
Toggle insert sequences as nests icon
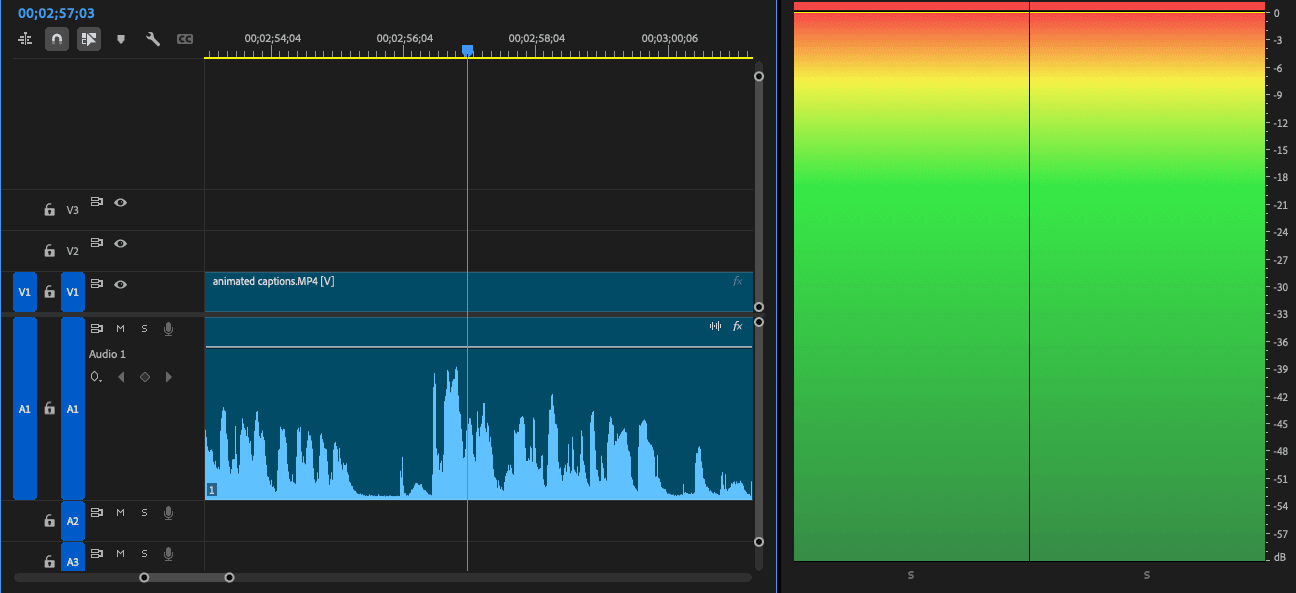click(25, 39)
